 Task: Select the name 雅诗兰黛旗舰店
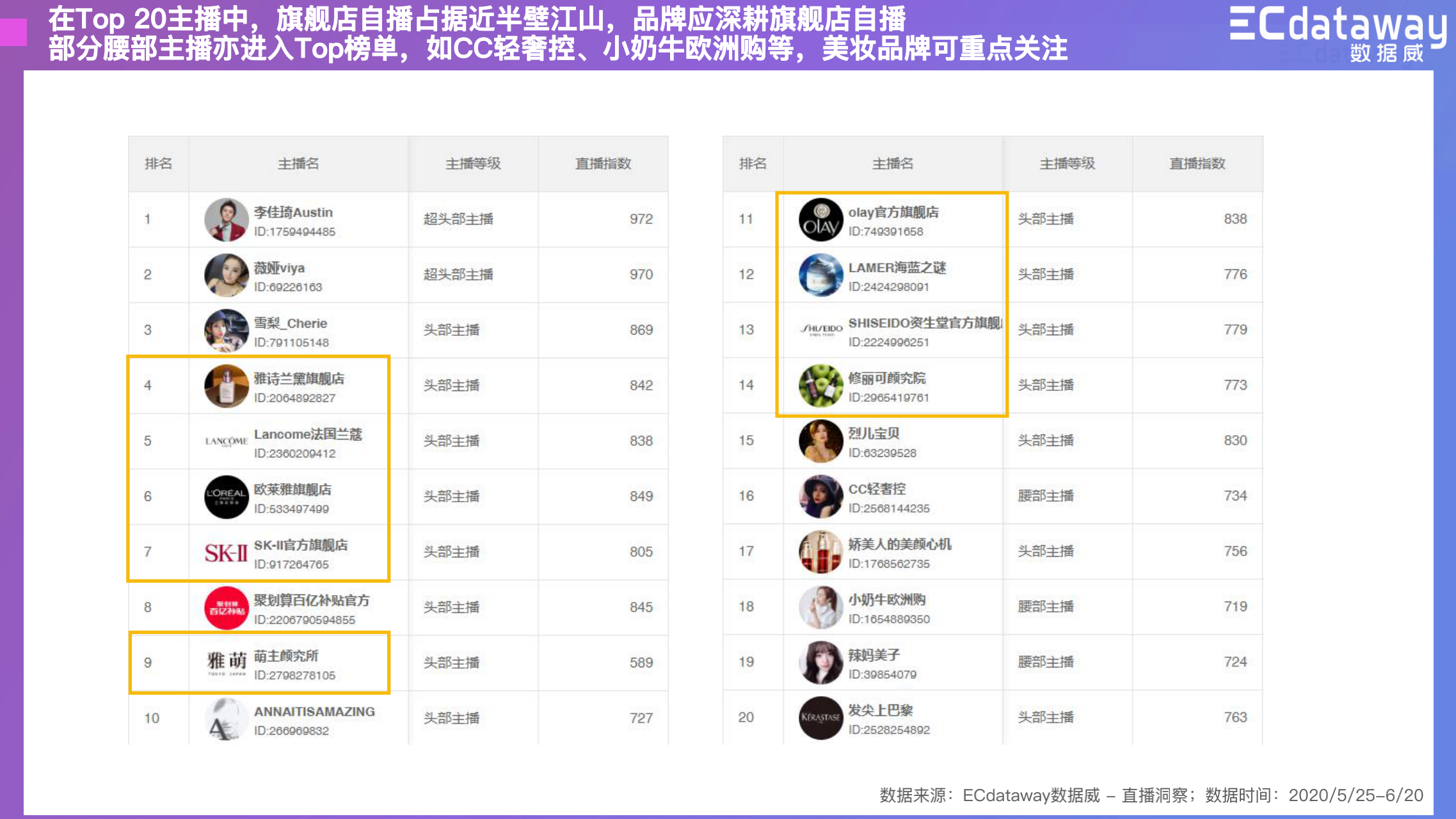(299, 379)
